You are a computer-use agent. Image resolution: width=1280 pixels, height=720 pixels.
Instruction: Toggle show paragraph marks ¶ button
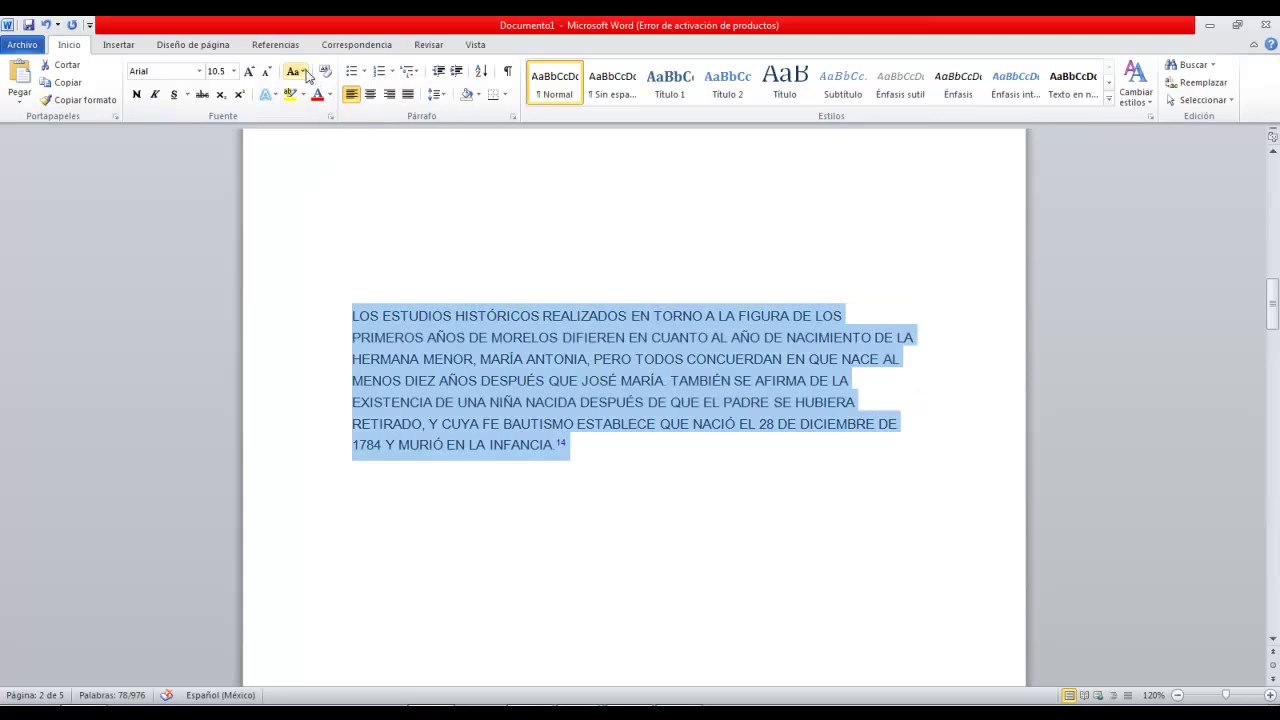[508, 71]
